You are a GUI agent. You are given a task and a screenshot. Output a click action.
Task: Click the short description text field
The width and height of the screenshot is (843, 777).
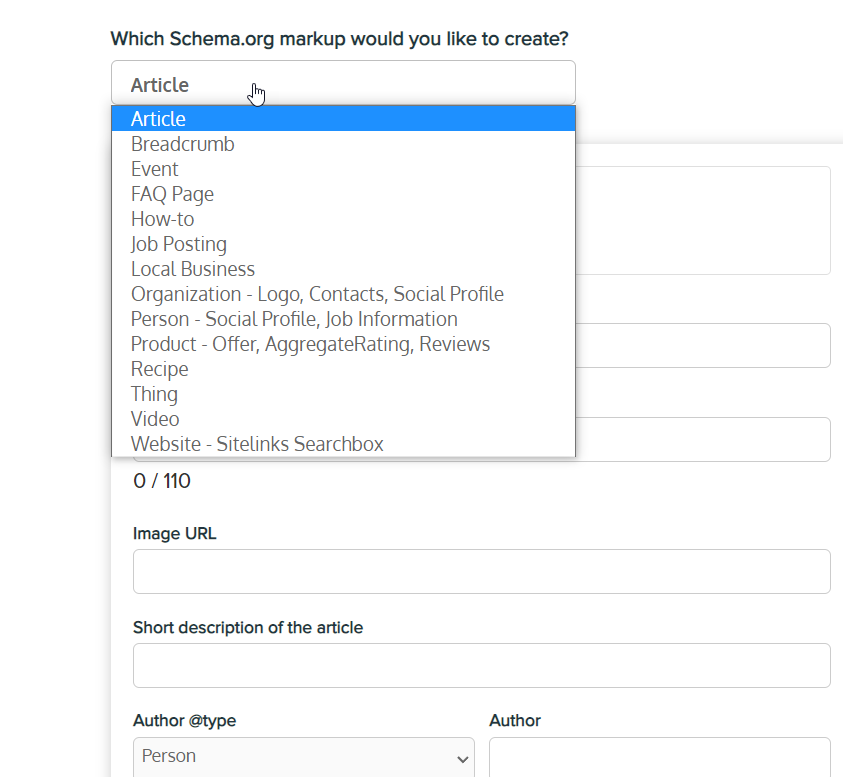tap(481, 665)
